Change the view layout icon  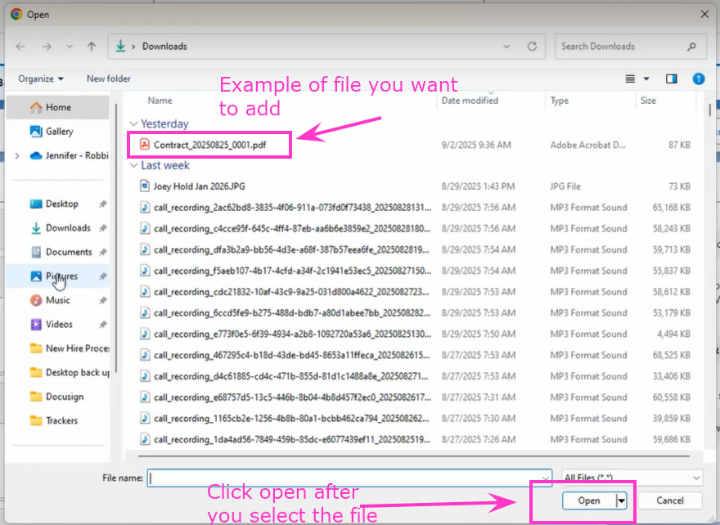pos(630,79)
